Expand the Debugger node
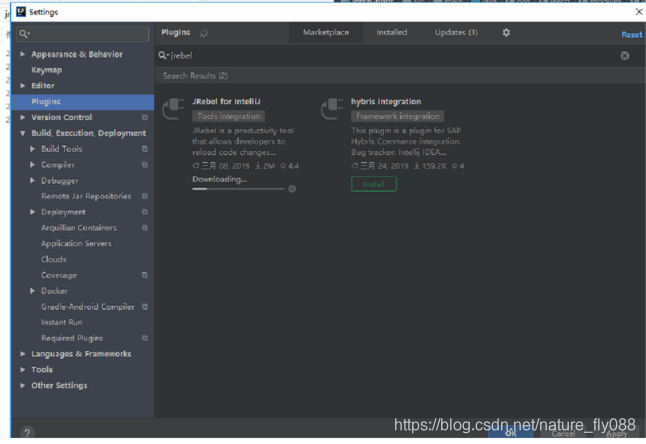Screen dimensions: 646x444 (33, 180)
